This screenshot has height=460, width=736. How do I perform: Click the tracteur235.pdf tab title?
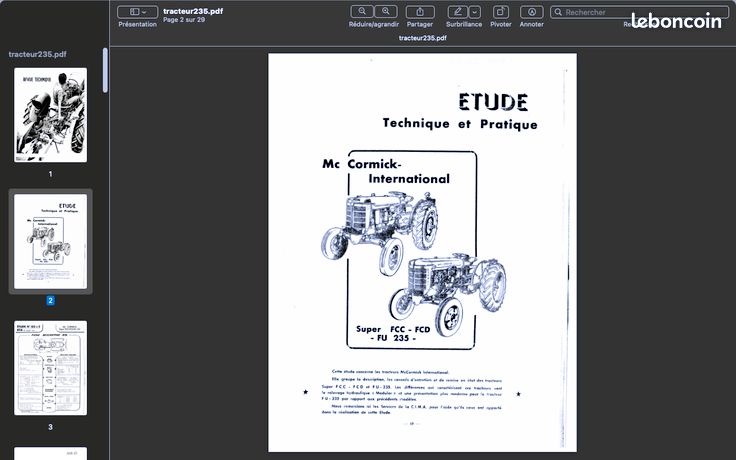(422, 38)
